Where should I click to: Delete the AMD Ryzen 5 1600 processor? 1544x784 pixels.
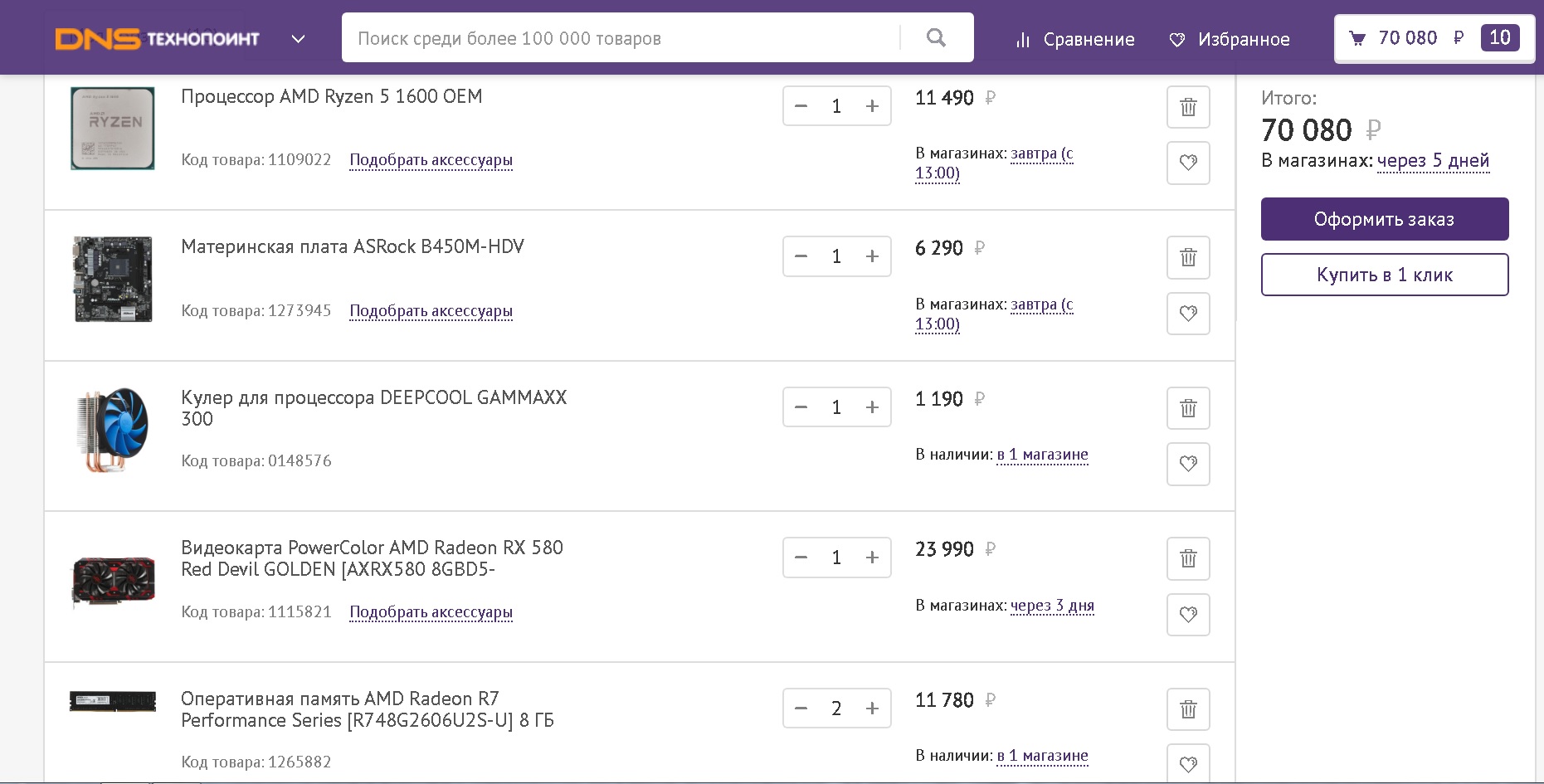(1188, 107)
